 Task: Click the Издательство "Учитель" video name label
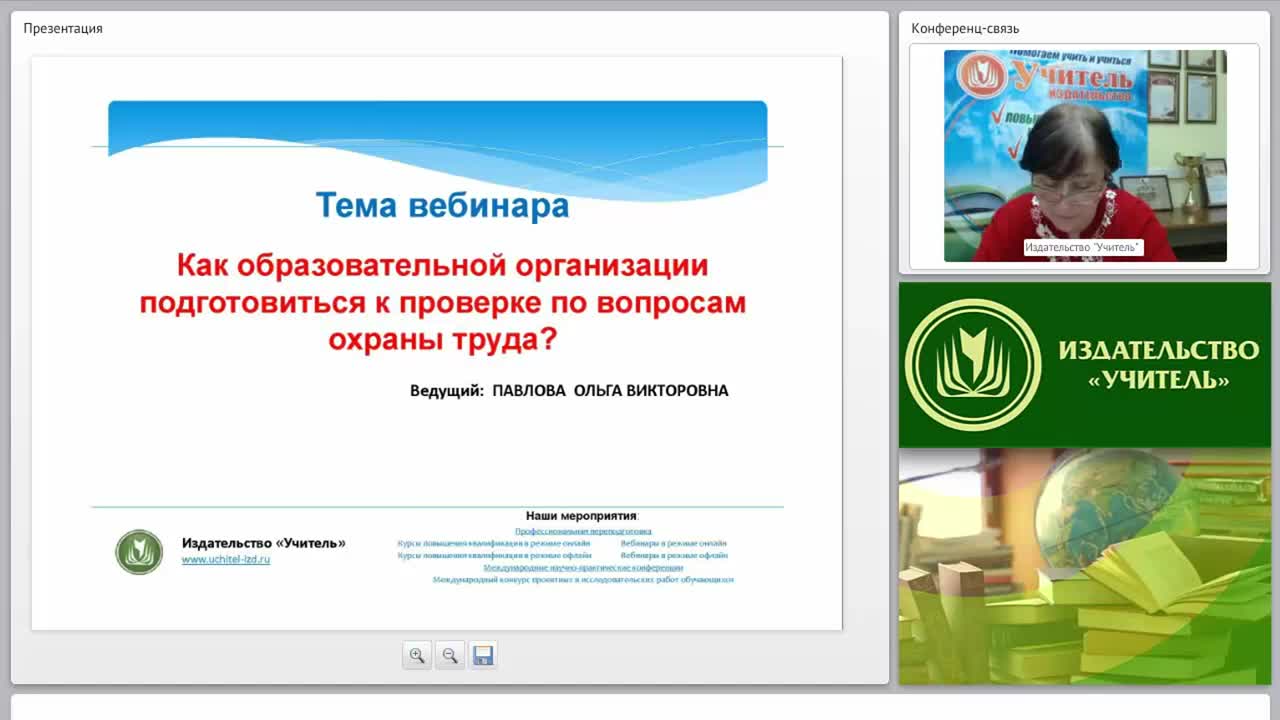1084,247
